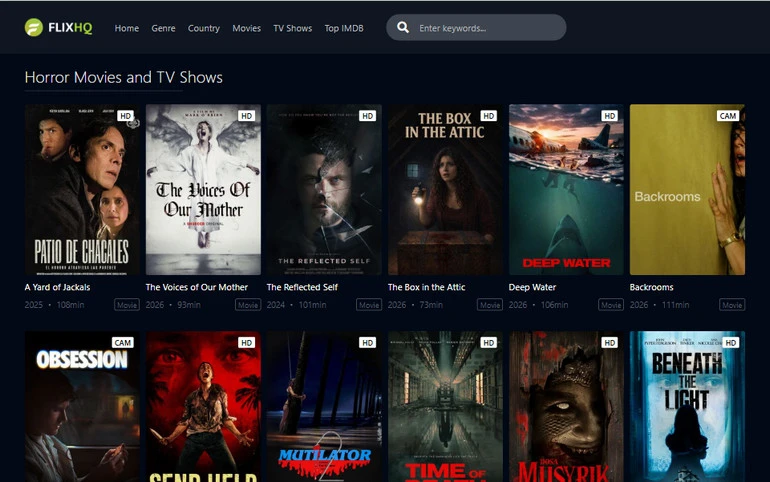
Task: Click The Voices of Our Mother title link
Action: click(196, 287)
